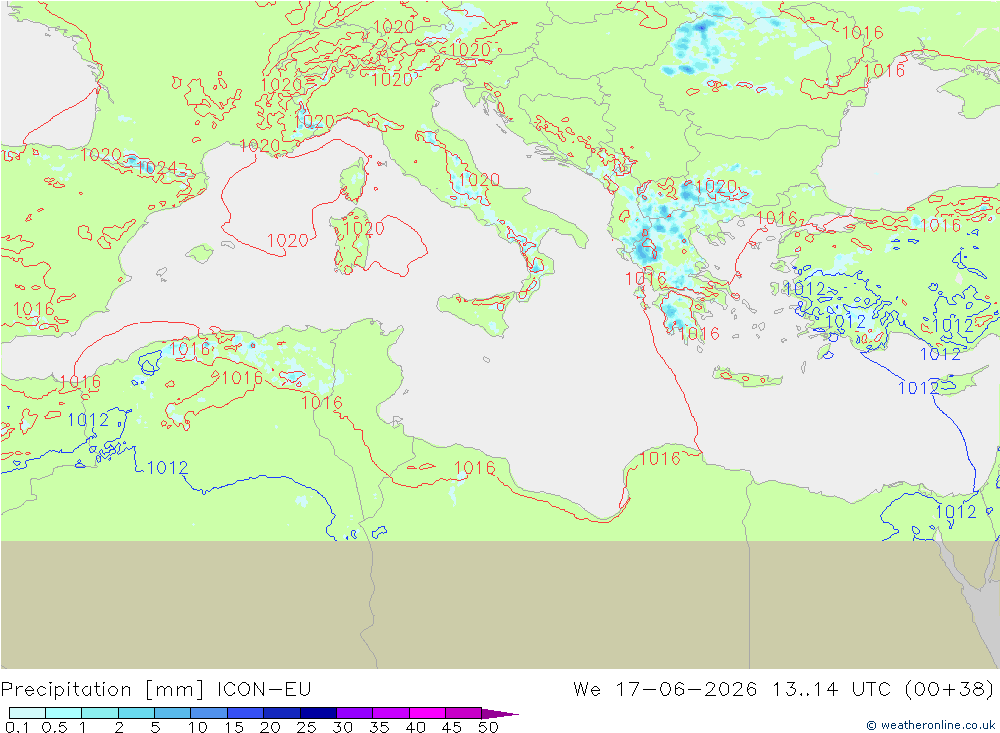Select the ICON-EU model label
The image size is (1000, 733).
tap(264, 690)
